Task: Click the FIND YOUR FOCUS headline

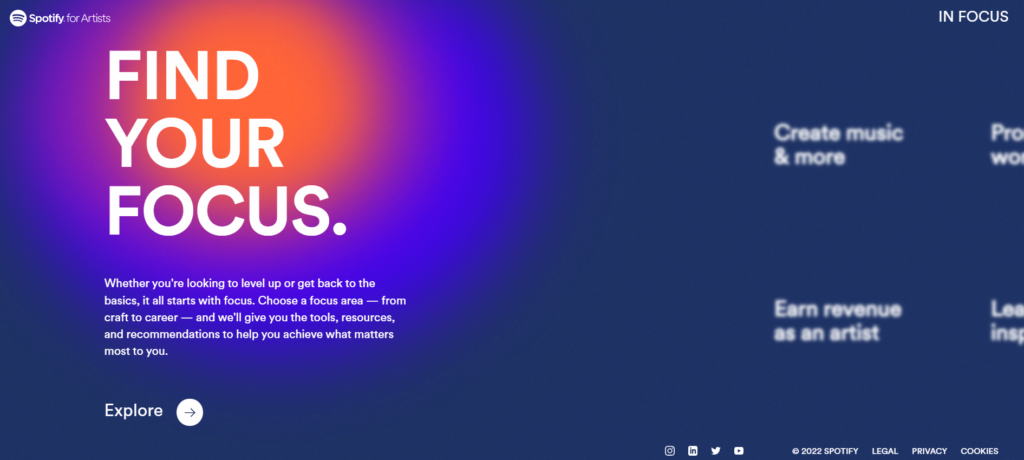Action: pyautogui.click(x=226, y=143)
